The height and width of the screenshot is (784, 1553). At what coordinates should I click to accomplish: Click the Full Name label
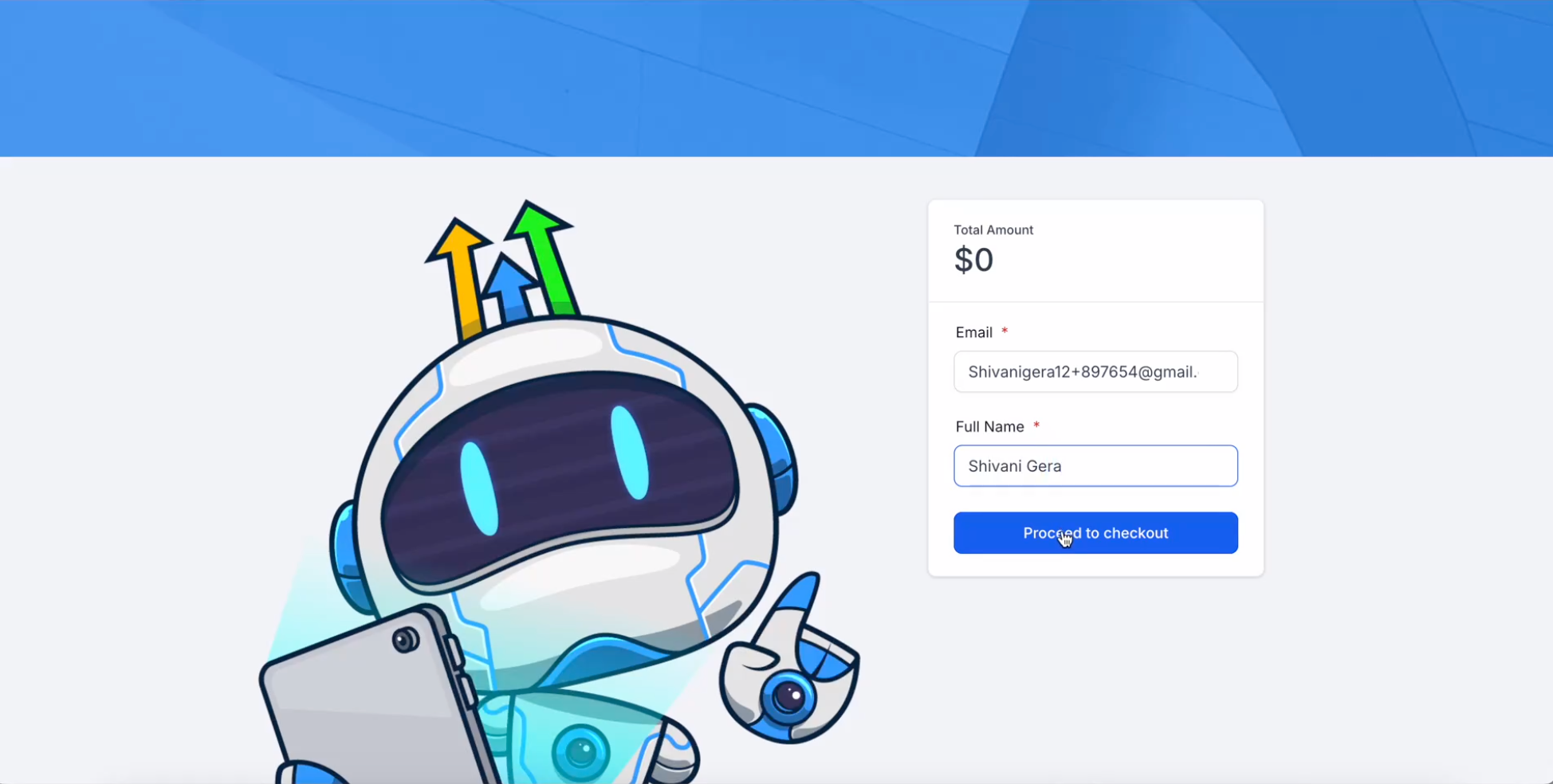click(989, 427)
